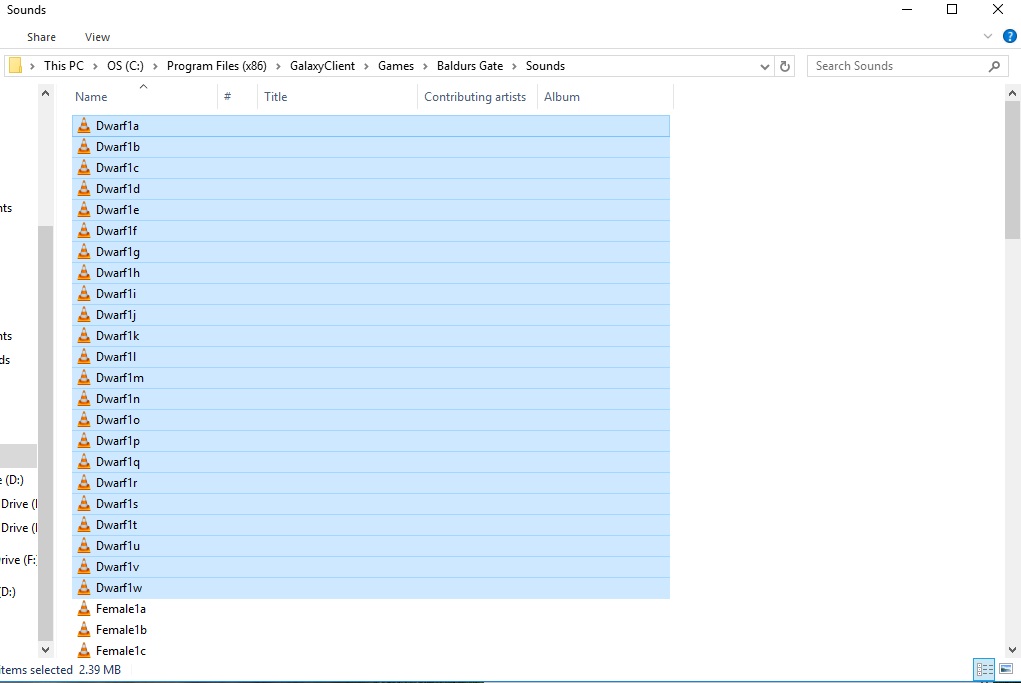Click file list scrollbar down arrow
1021x683 pixels.
1013,649
